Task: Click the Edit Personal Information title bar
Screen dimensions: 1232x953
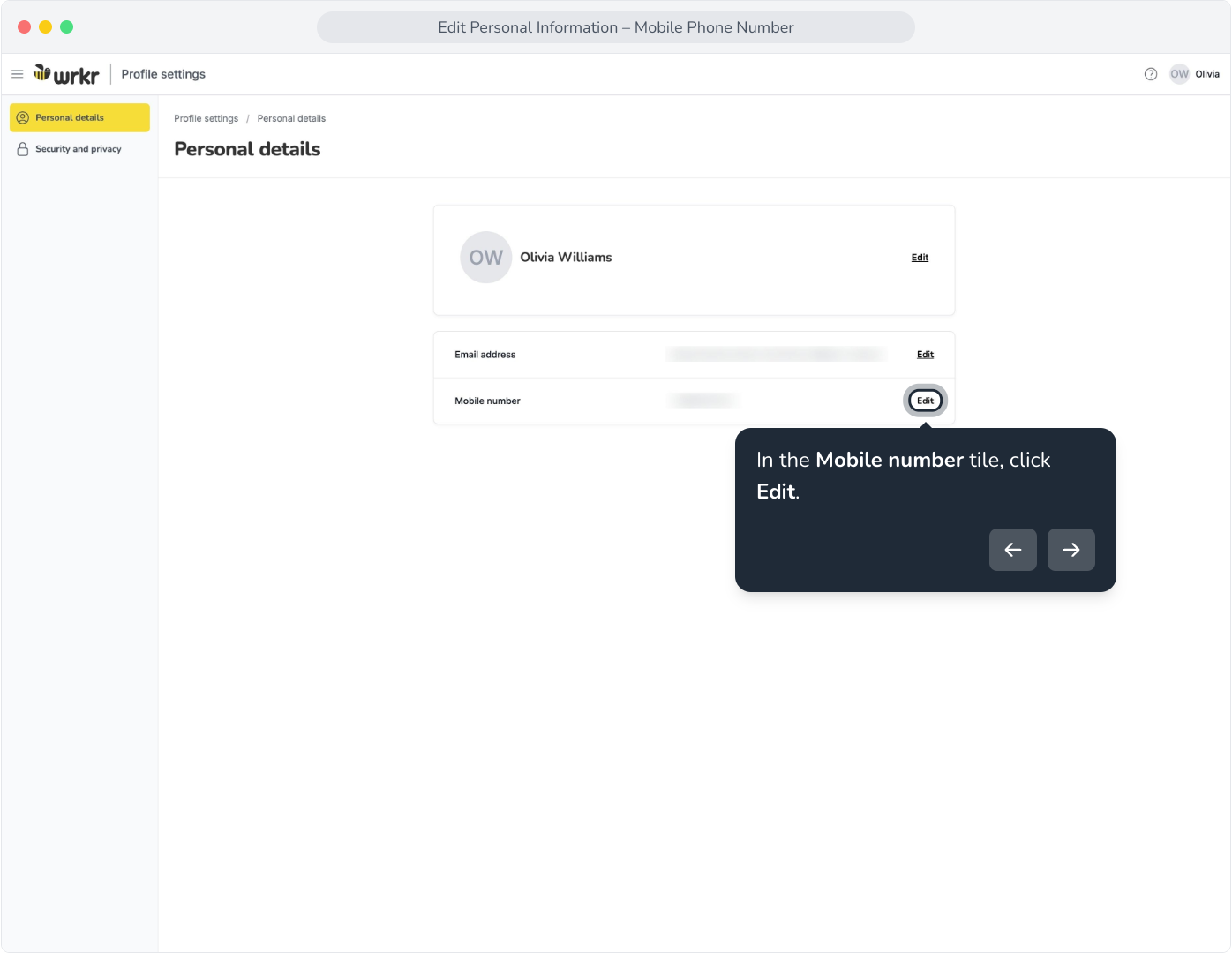Action: (616, 27)
